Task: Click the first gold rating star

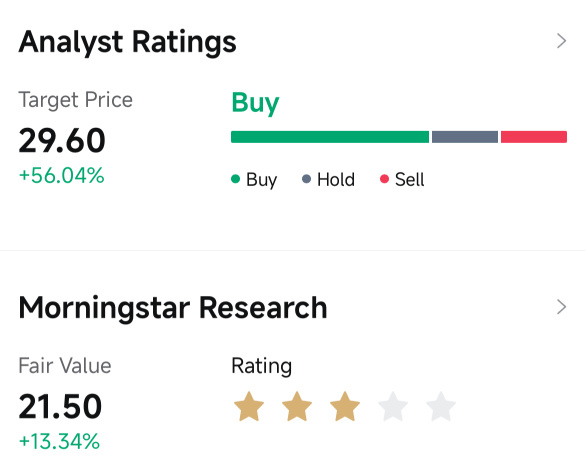Action: [x=249, y=406]
